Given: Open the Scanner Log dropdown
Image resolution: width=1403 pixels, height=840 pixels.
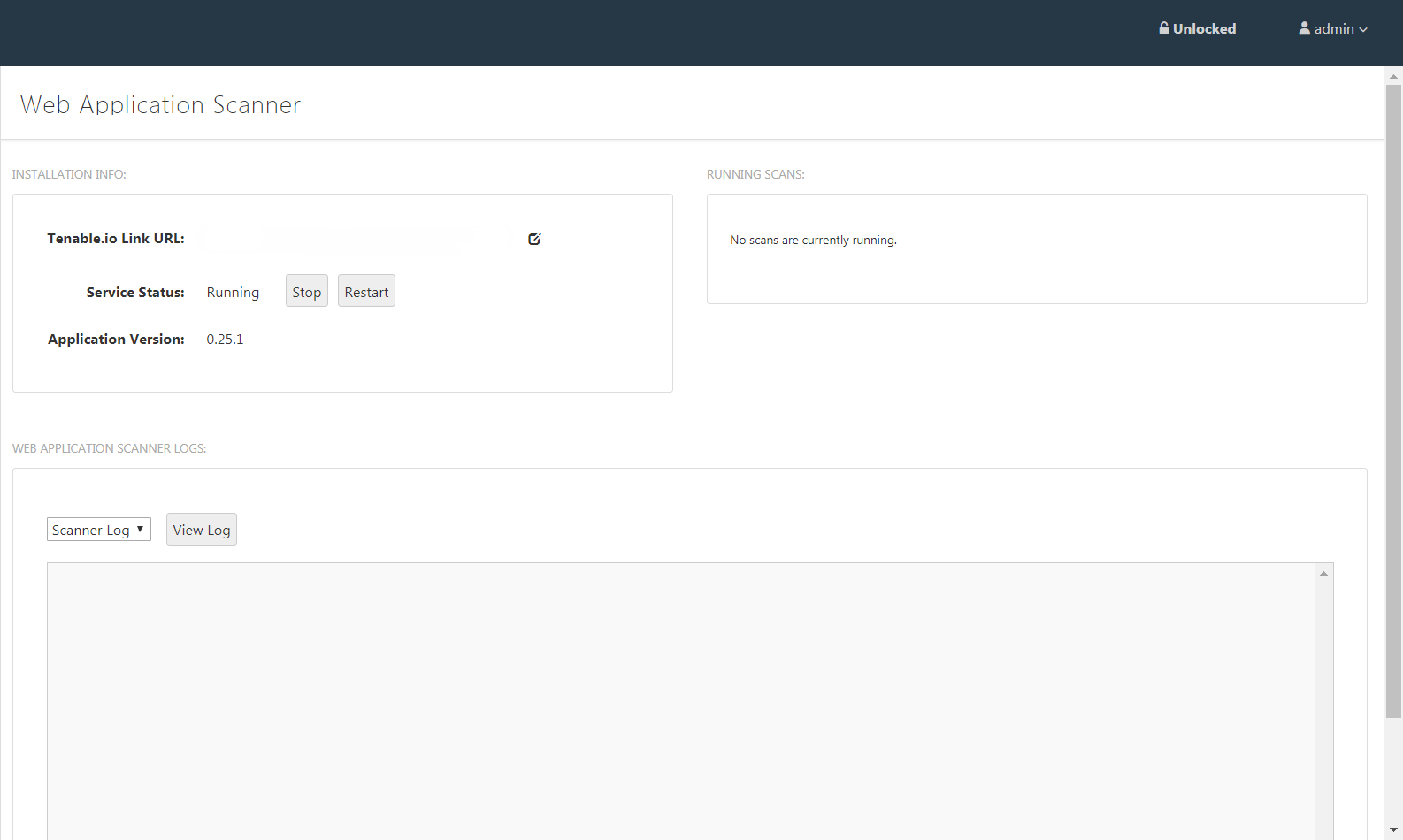Looking at the screenshot, I should click(x=99, y=530).
